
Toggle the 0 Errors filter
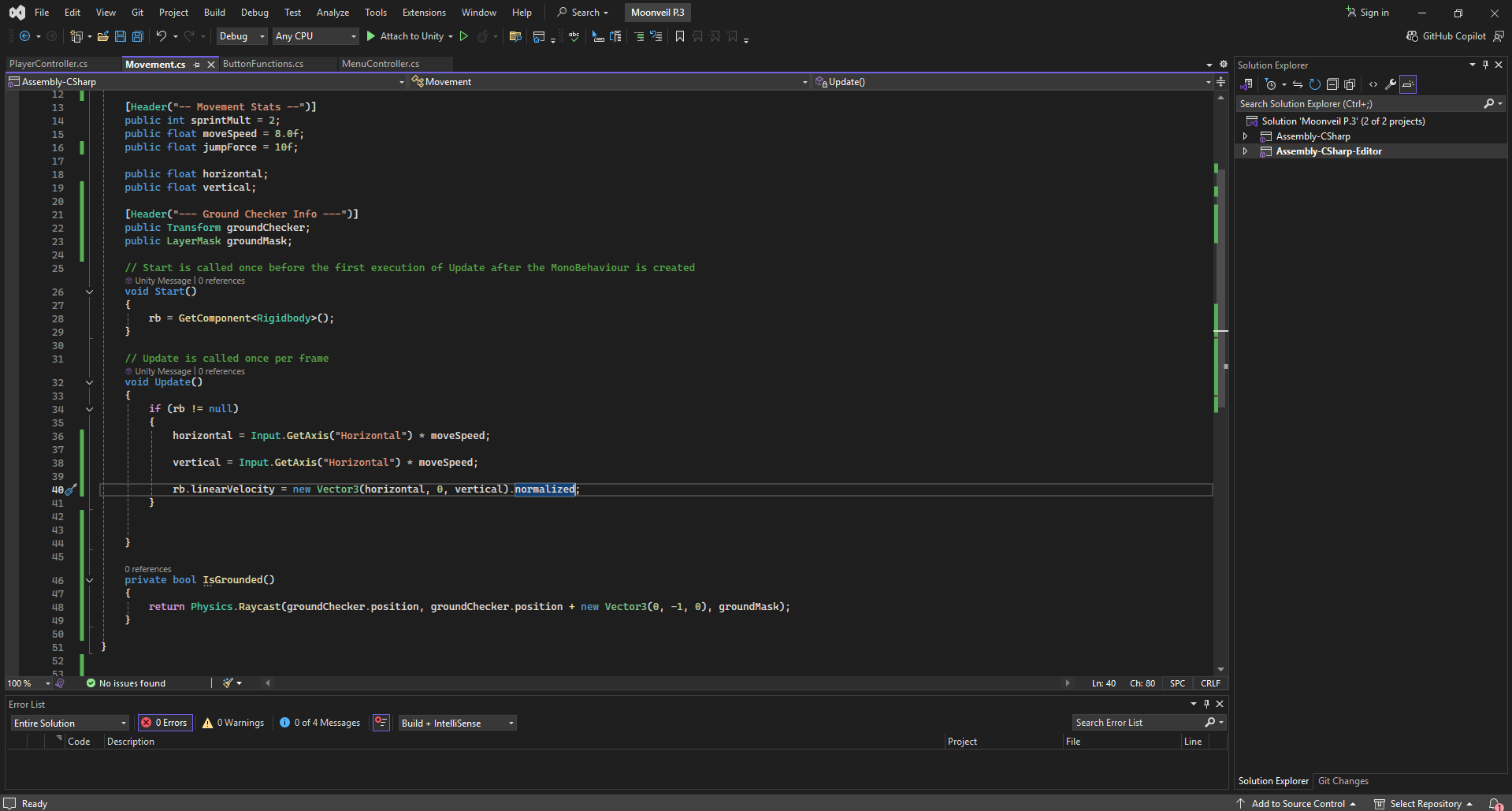(x=165, y=723)
